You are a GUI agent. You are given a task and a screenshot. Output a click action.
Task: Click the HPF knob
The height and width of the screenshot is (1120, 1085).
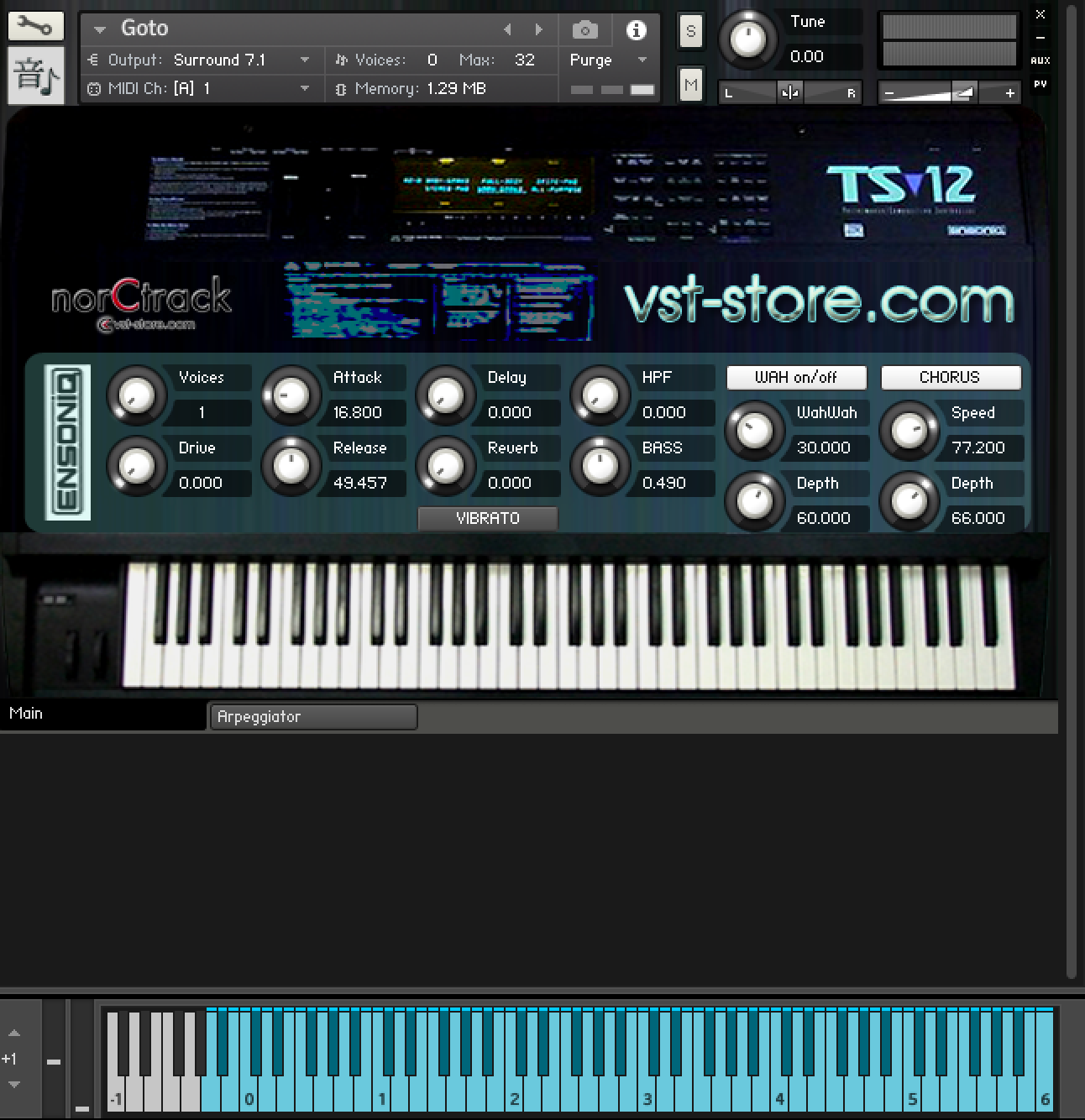pos(600,395)
